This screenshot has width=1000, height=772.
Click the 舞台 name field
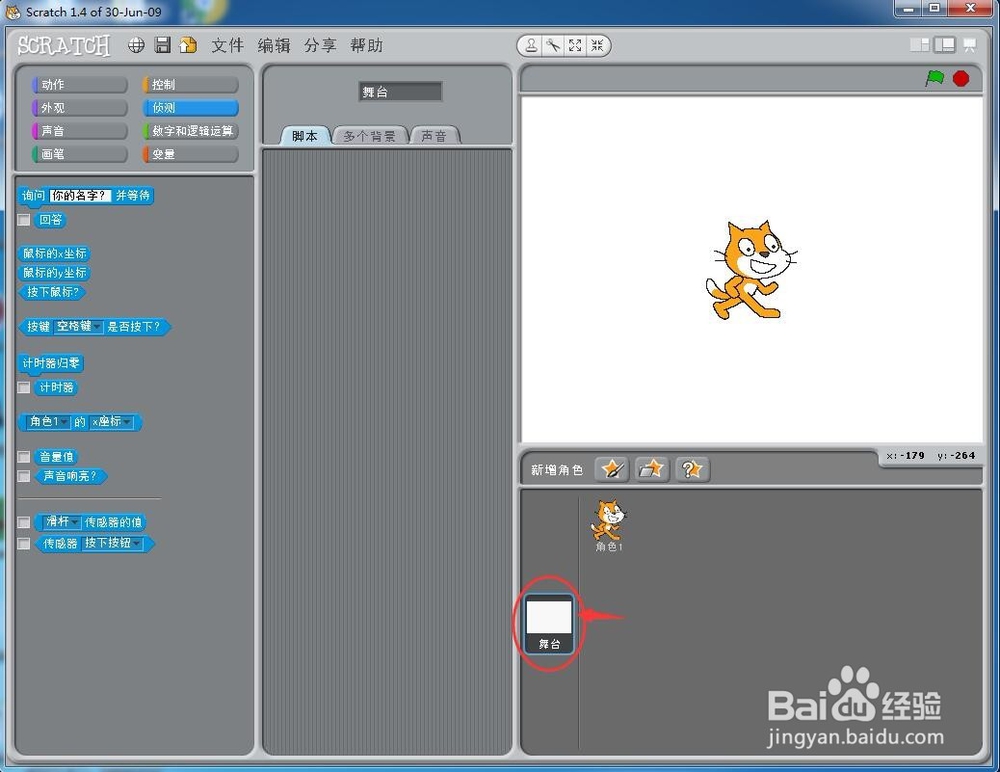[x=400, y=92]
